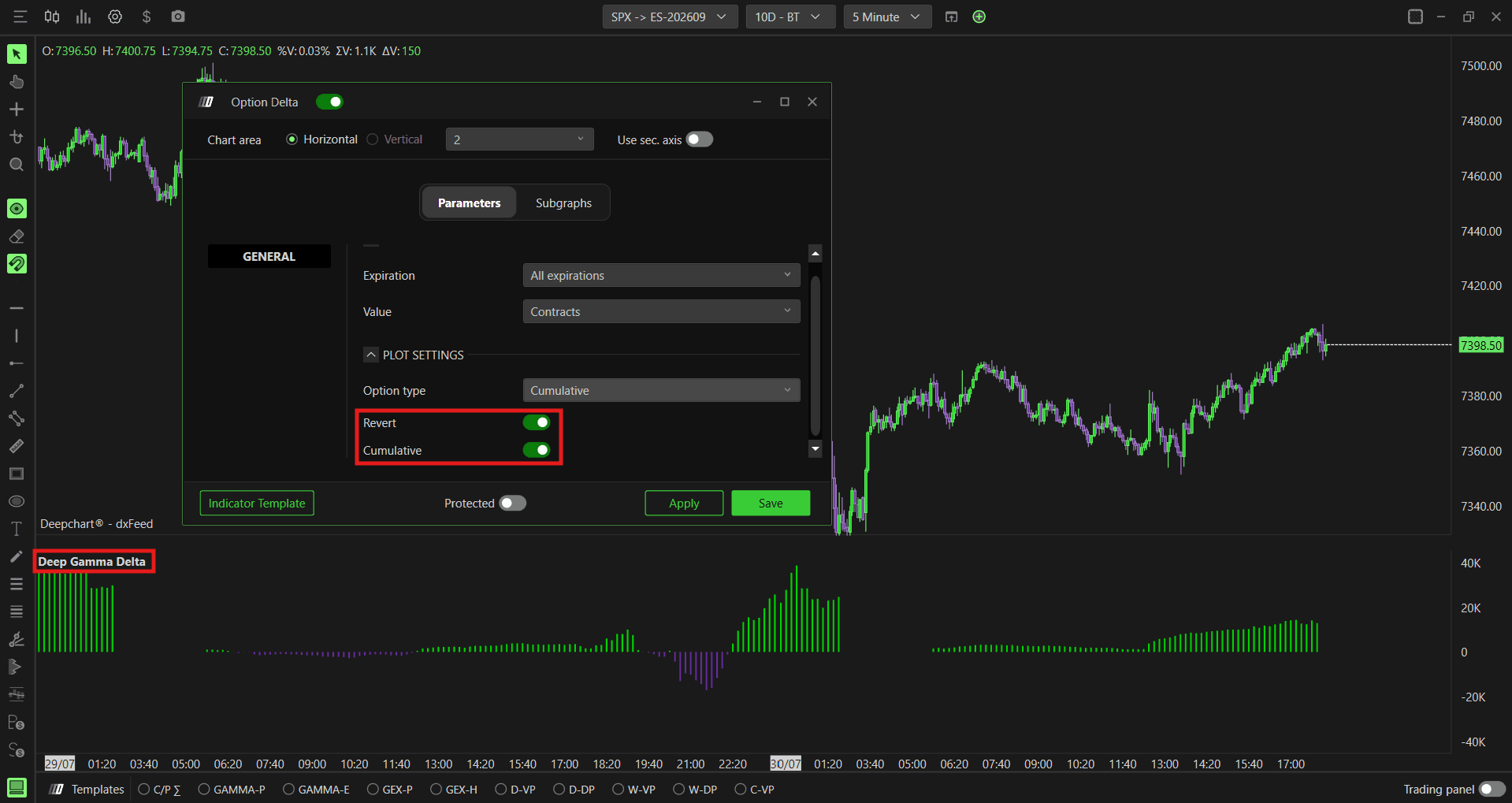Viewport: 1512px width, 803px height.
Task: Toggle the Option Delta indicator switch
Action: coord(329,102)
